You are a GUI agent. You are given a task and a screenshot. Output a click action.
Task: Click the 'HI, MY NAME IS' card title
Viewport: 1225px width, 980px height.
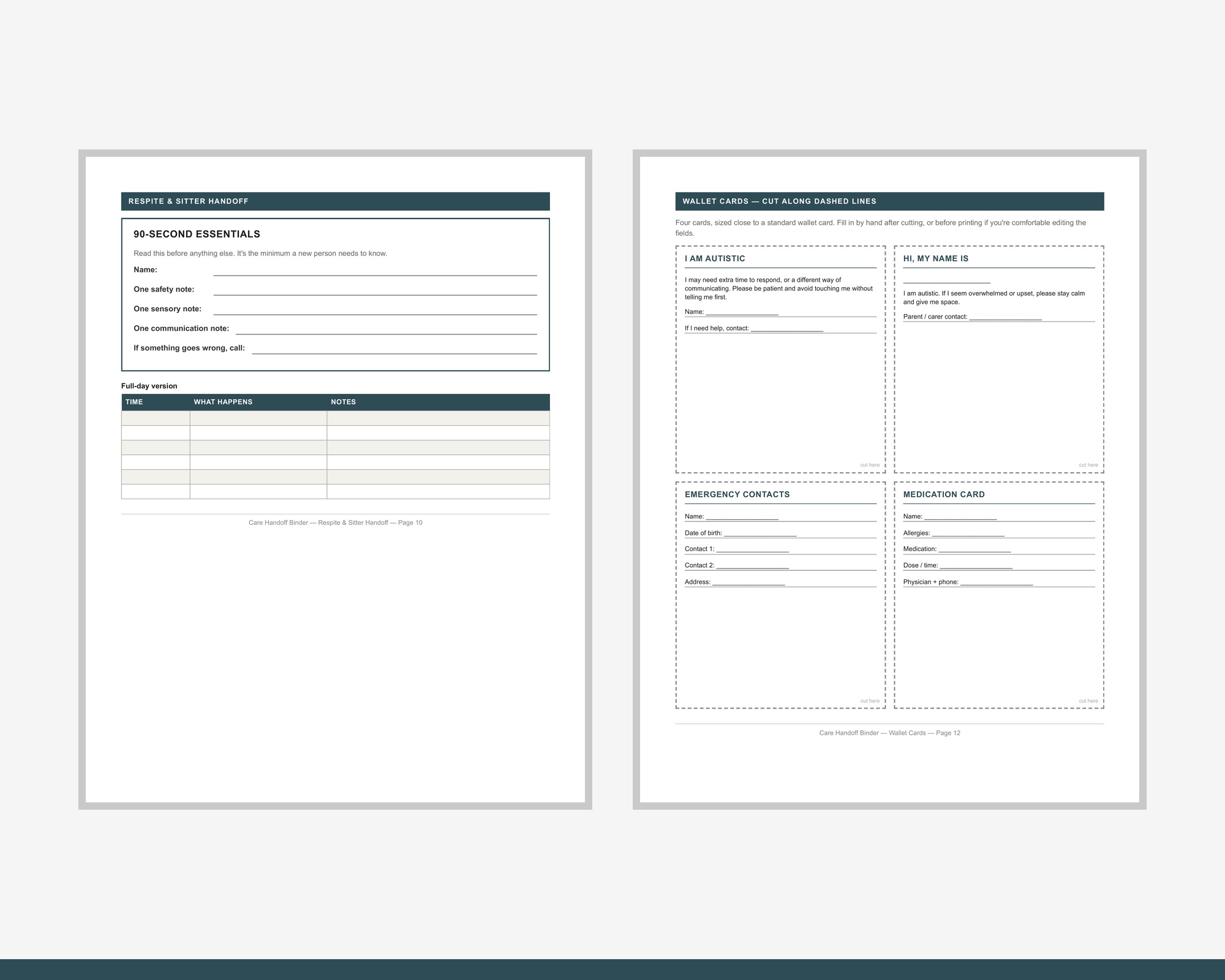(x=935, y=258)
